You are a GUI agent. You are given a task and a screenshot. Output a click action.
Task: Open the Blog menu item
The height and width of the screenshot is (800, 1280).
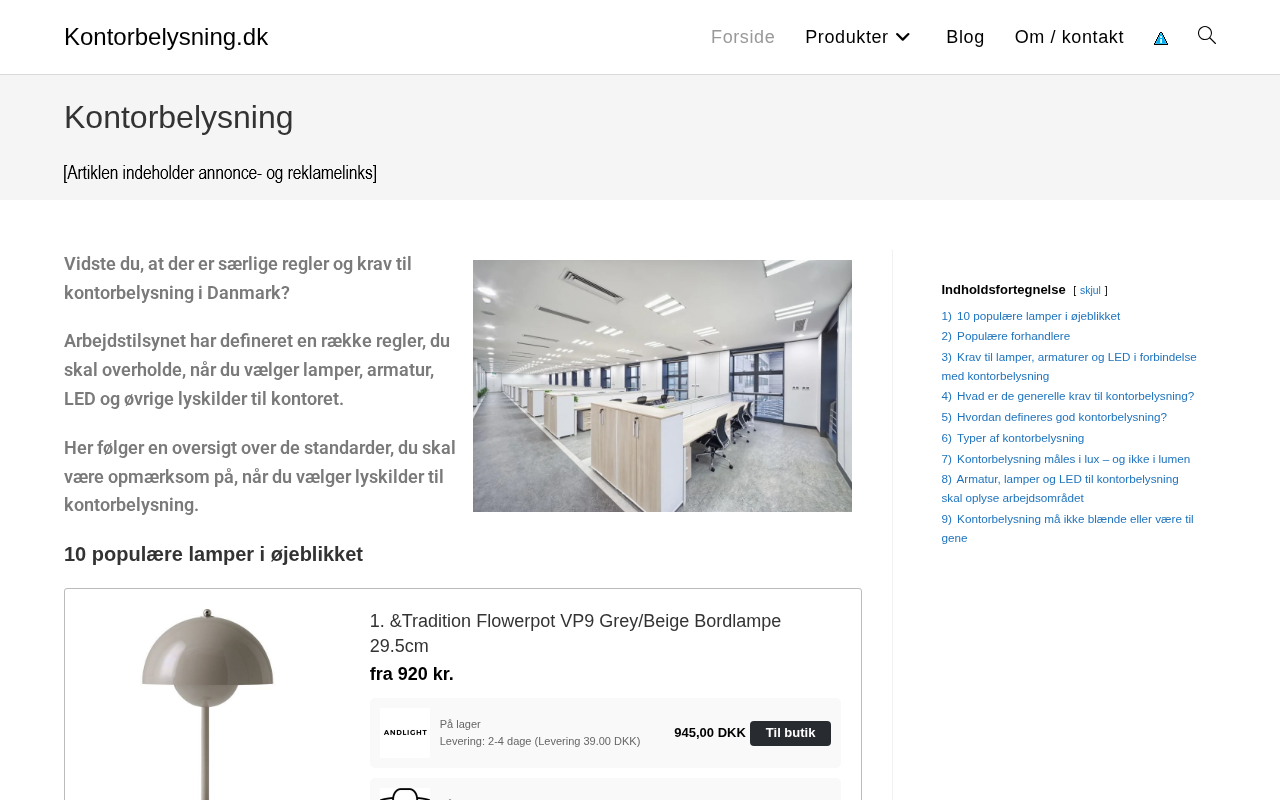tap(965, 37)
